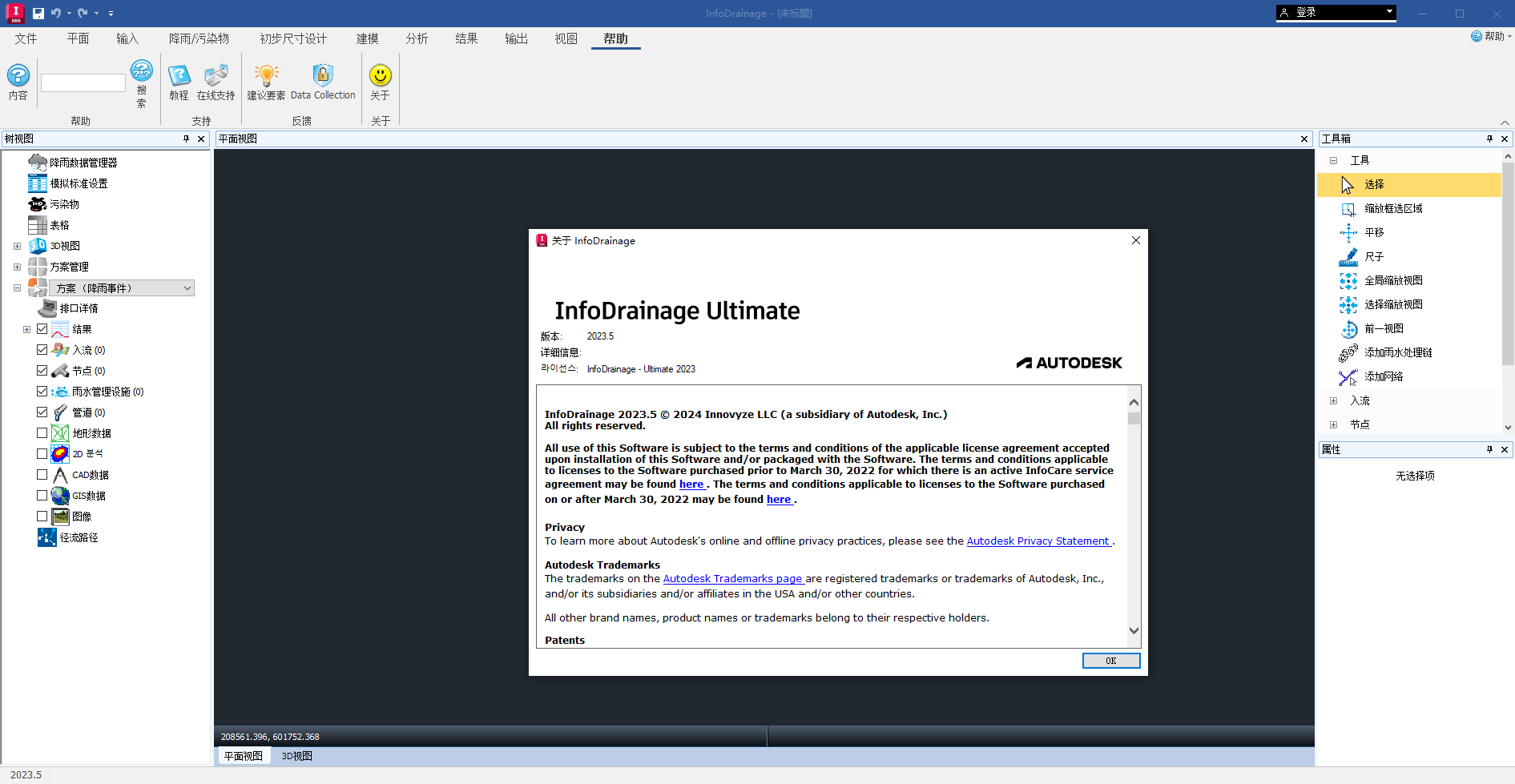Expand the 结果 results tree node
This screenshot has width=1515, height=784.
[26, 329]
